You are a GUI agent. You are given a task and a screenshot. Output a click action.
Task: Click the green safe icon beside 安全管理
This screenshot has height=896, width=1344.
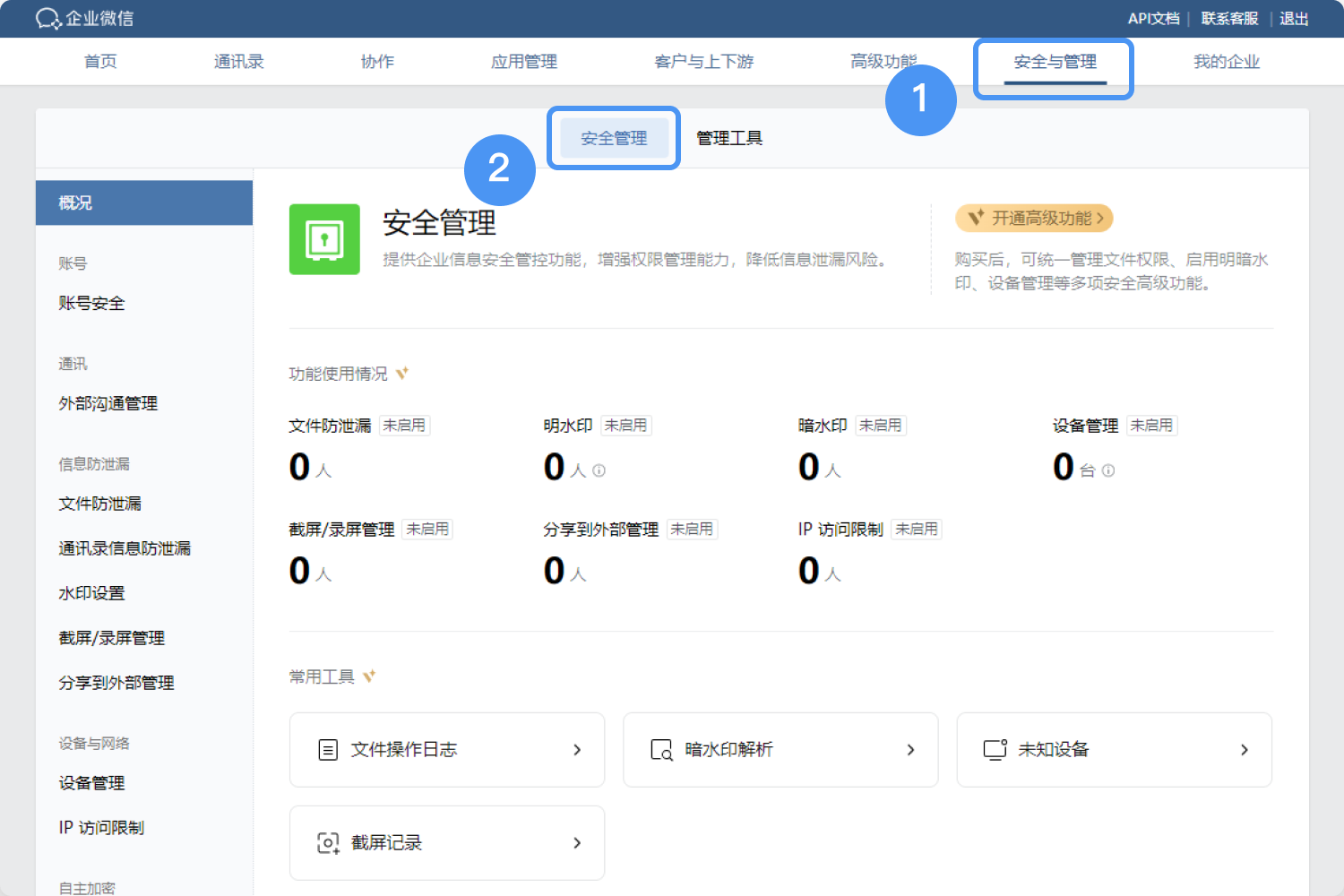(x=324, y=239)
